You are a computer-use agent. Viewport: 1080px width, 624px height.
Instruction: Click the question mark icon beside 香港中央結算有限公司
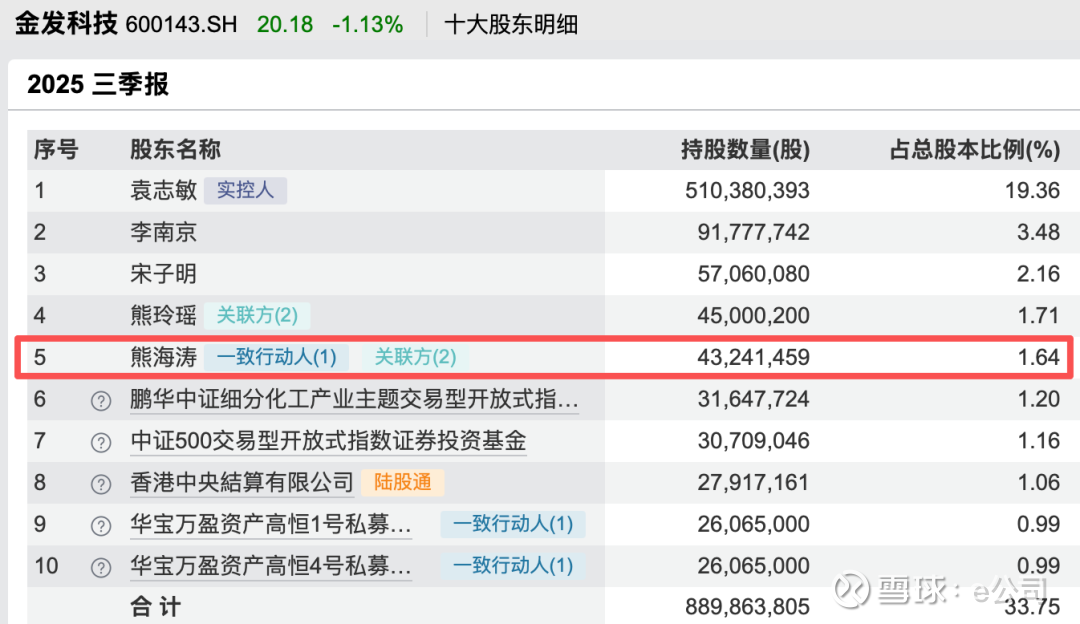point(101,484)
